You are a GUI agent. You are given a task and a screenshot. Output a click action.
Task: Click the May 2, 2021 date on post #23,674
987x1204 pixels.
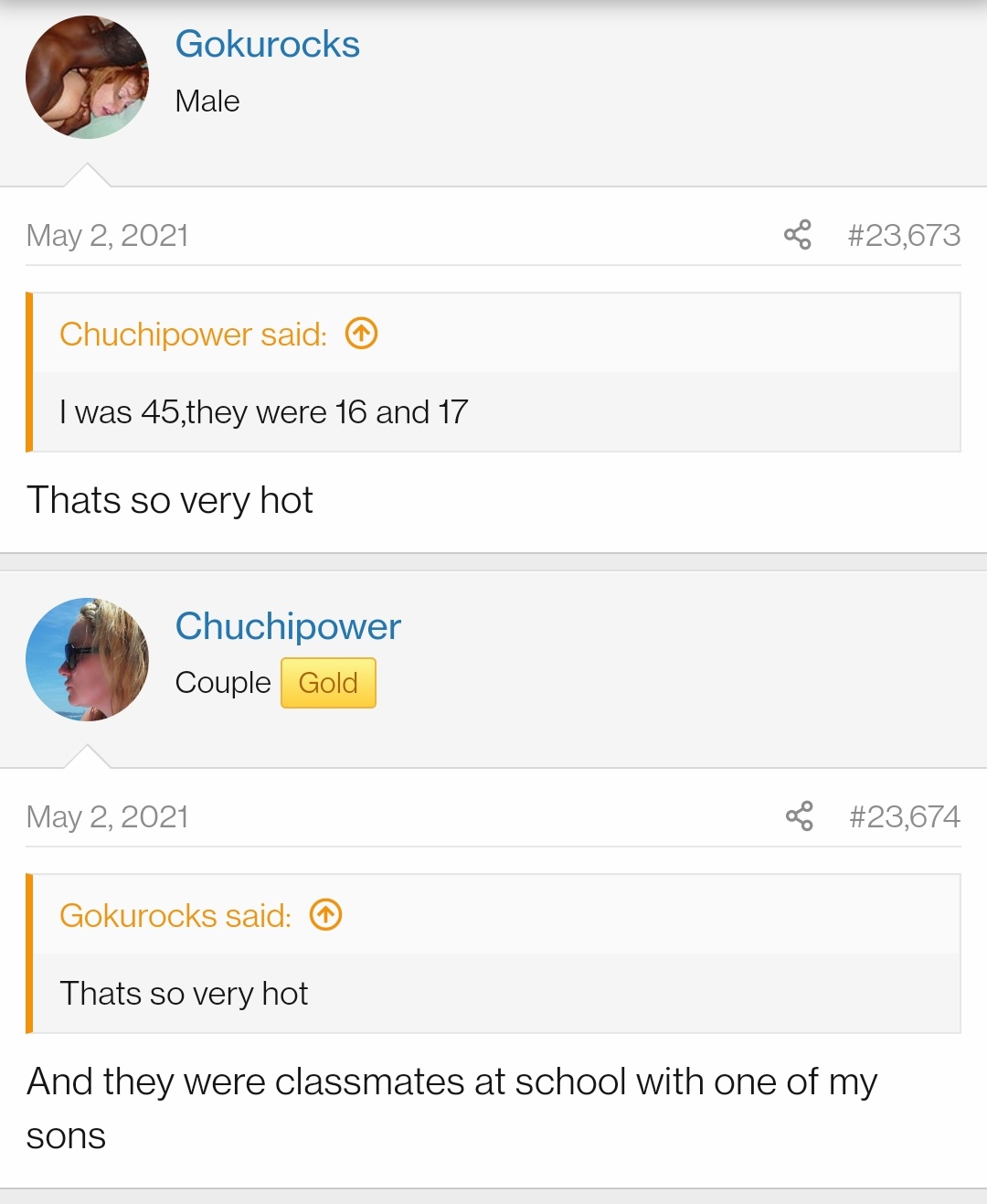107,816
